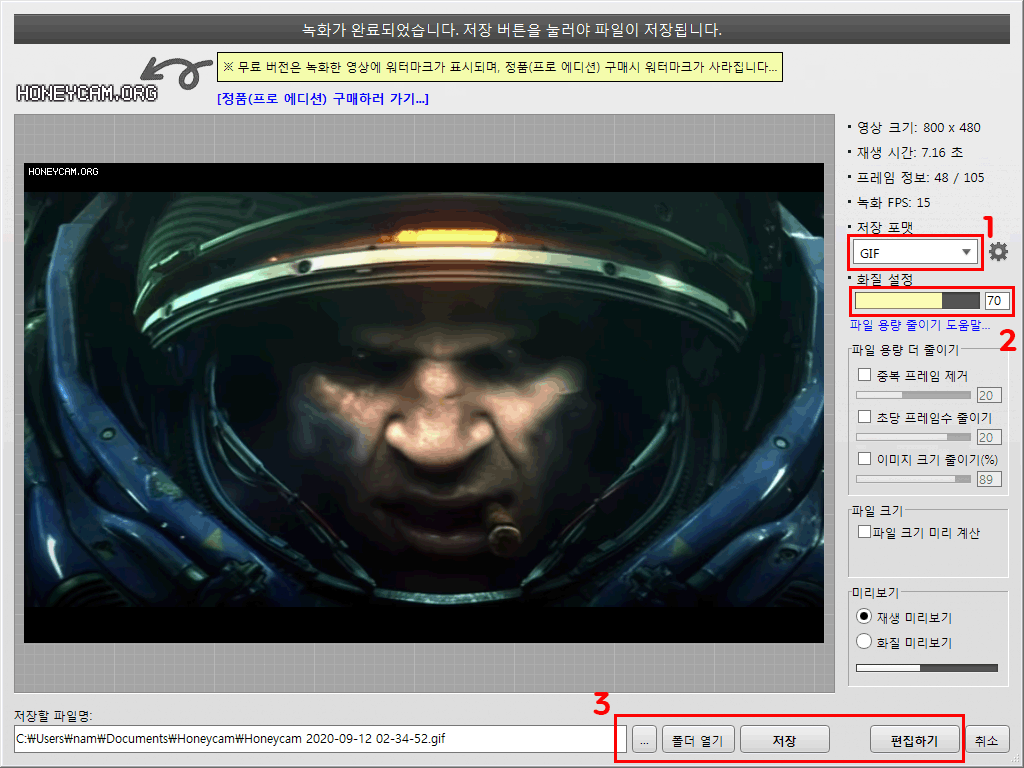Open the 정품(프로 에디션) 구매하러 가기 link
This screenshot has height=768, width=1024.
[323, 99]
